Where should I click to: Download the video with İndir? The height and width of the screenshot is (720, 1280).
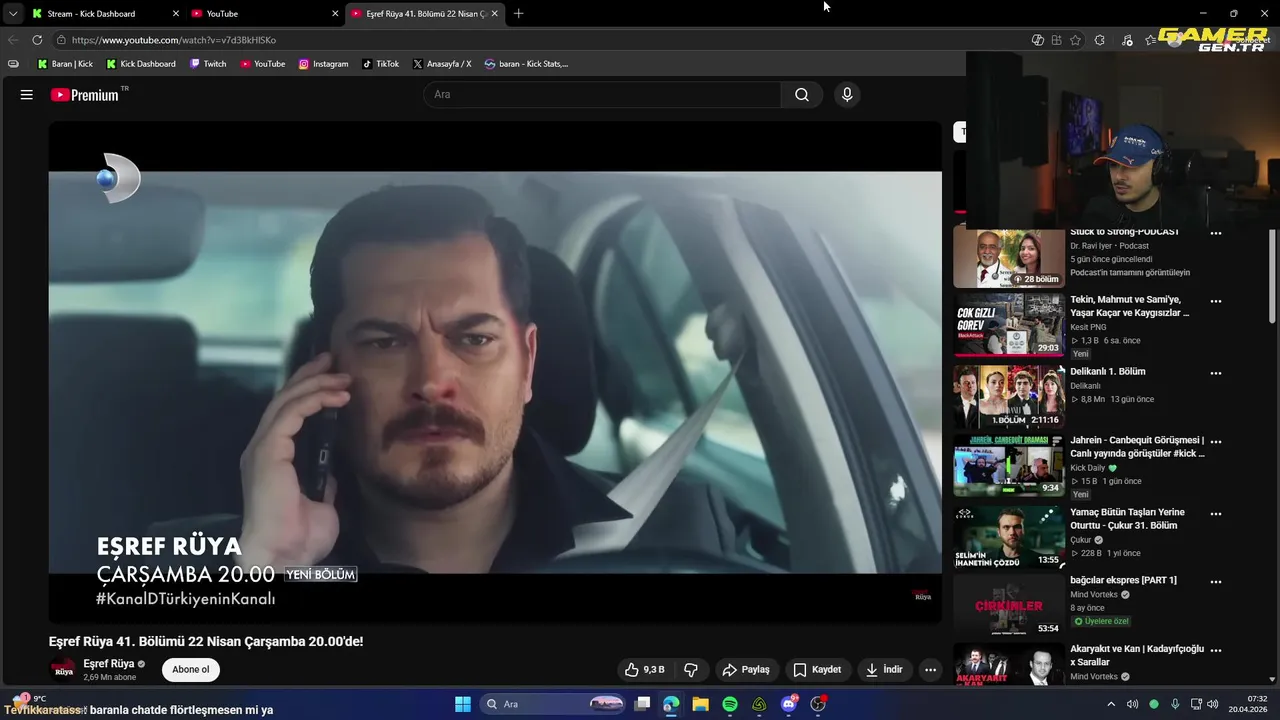884,670
